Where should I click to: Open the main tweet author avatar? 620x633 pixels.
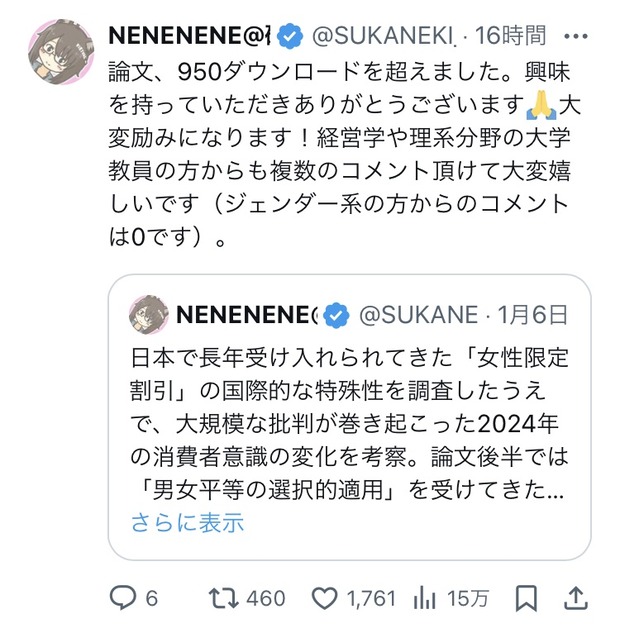click(61, 52)
